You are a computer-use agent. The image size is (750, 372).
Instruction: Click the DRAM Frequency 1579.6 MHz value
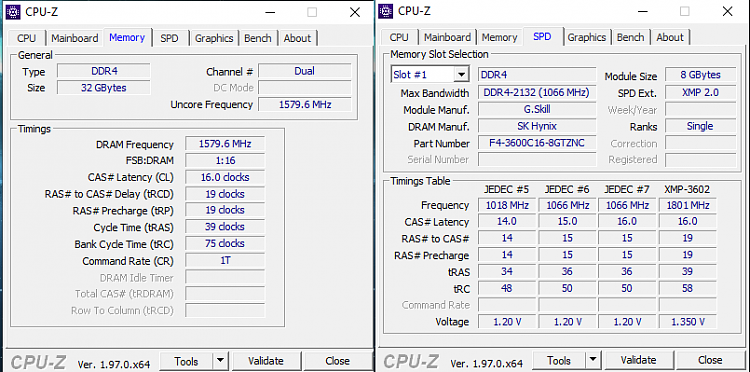tap(225, 144)
